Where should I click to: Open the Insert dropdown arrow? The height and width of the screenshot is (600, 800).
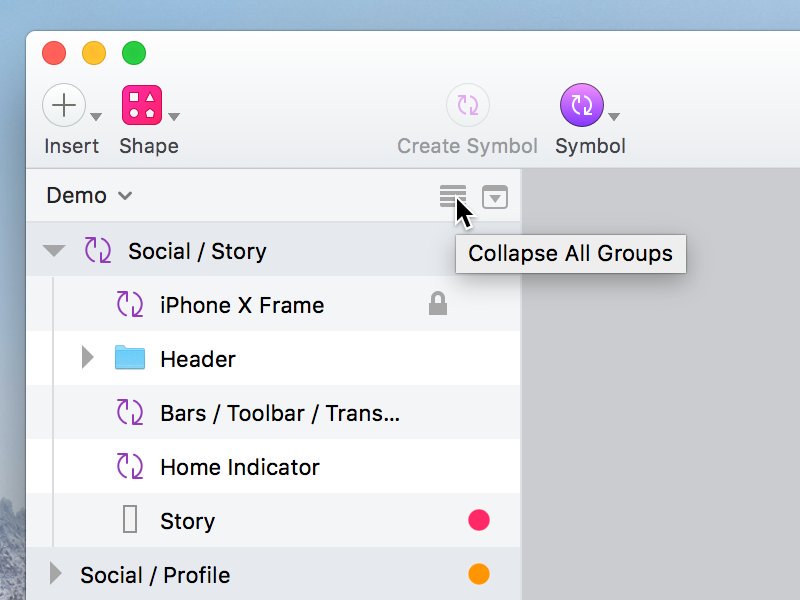click(96, 116)
